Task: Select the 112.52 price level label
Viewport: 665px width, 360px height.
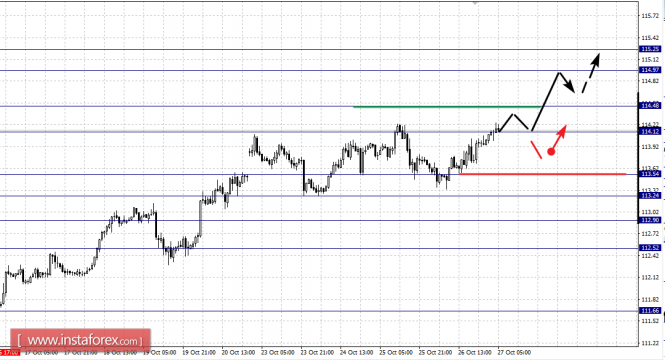Action: (x=650, y=248)
